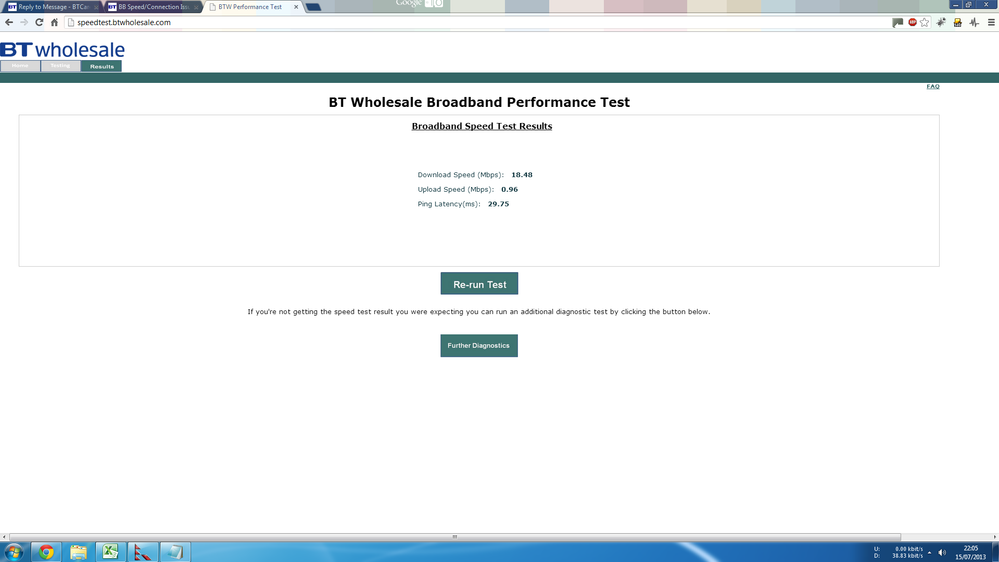
Task: Go back using the browser back arrow
Action: tap(9, 22)
